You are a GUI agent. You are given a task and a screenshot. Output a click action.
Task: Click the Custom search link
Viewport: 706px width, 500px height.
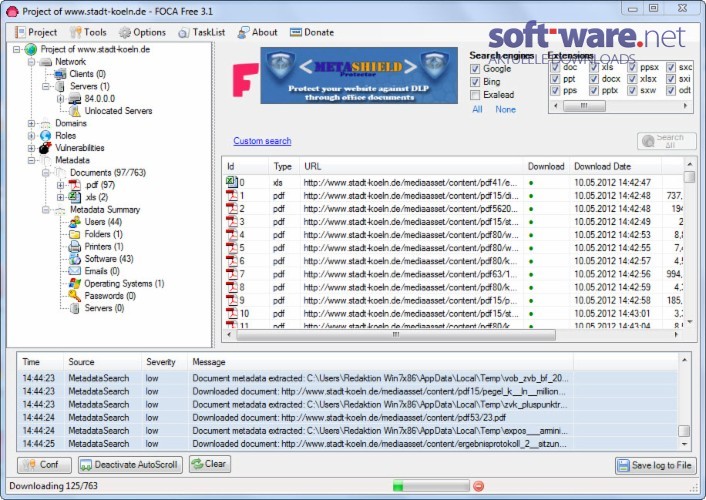click(x=262, y=141)
